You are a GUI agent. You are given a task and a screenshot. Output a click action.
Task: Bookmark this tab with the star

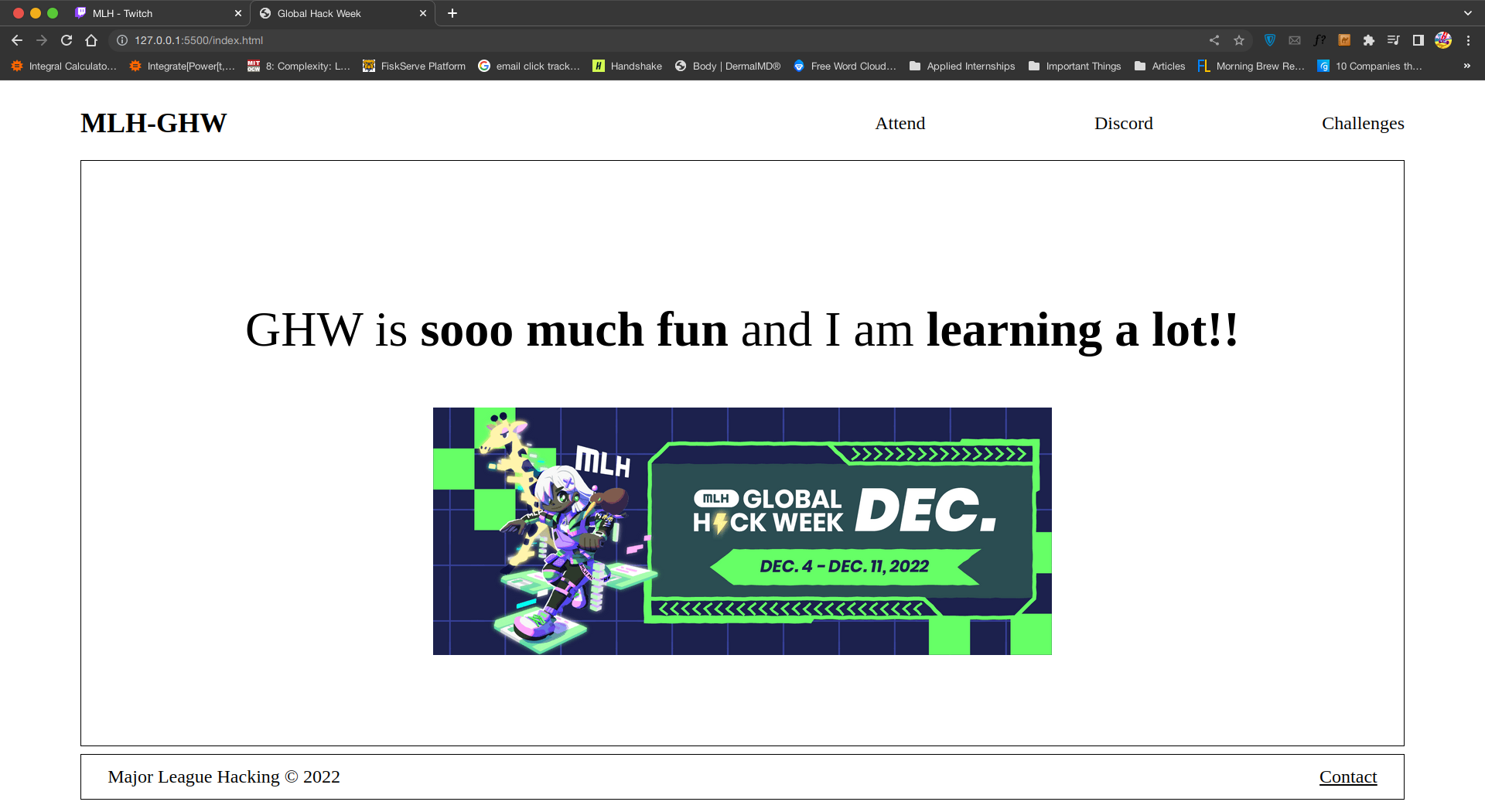1239,40
